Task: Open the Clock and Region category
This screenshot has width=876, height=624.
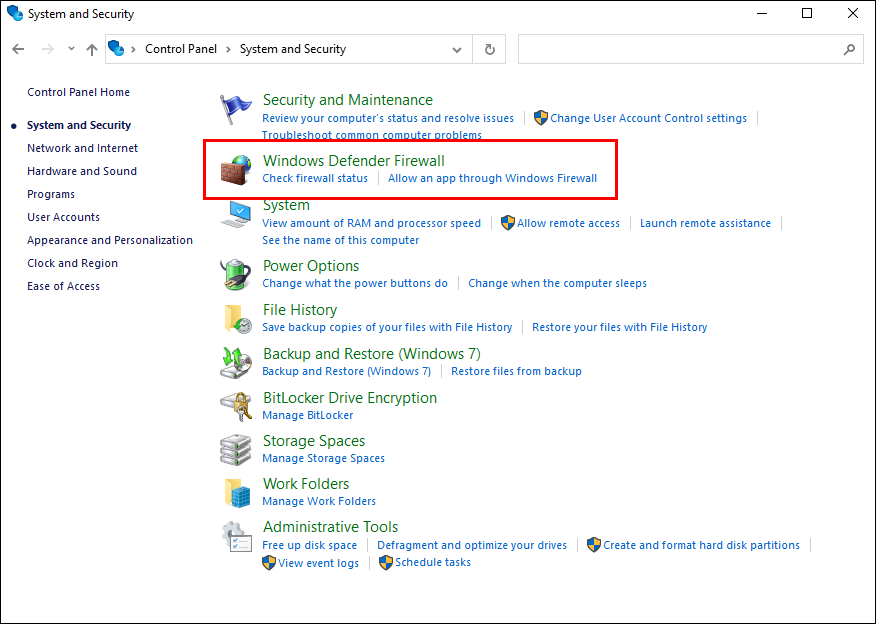Action: 72,263
